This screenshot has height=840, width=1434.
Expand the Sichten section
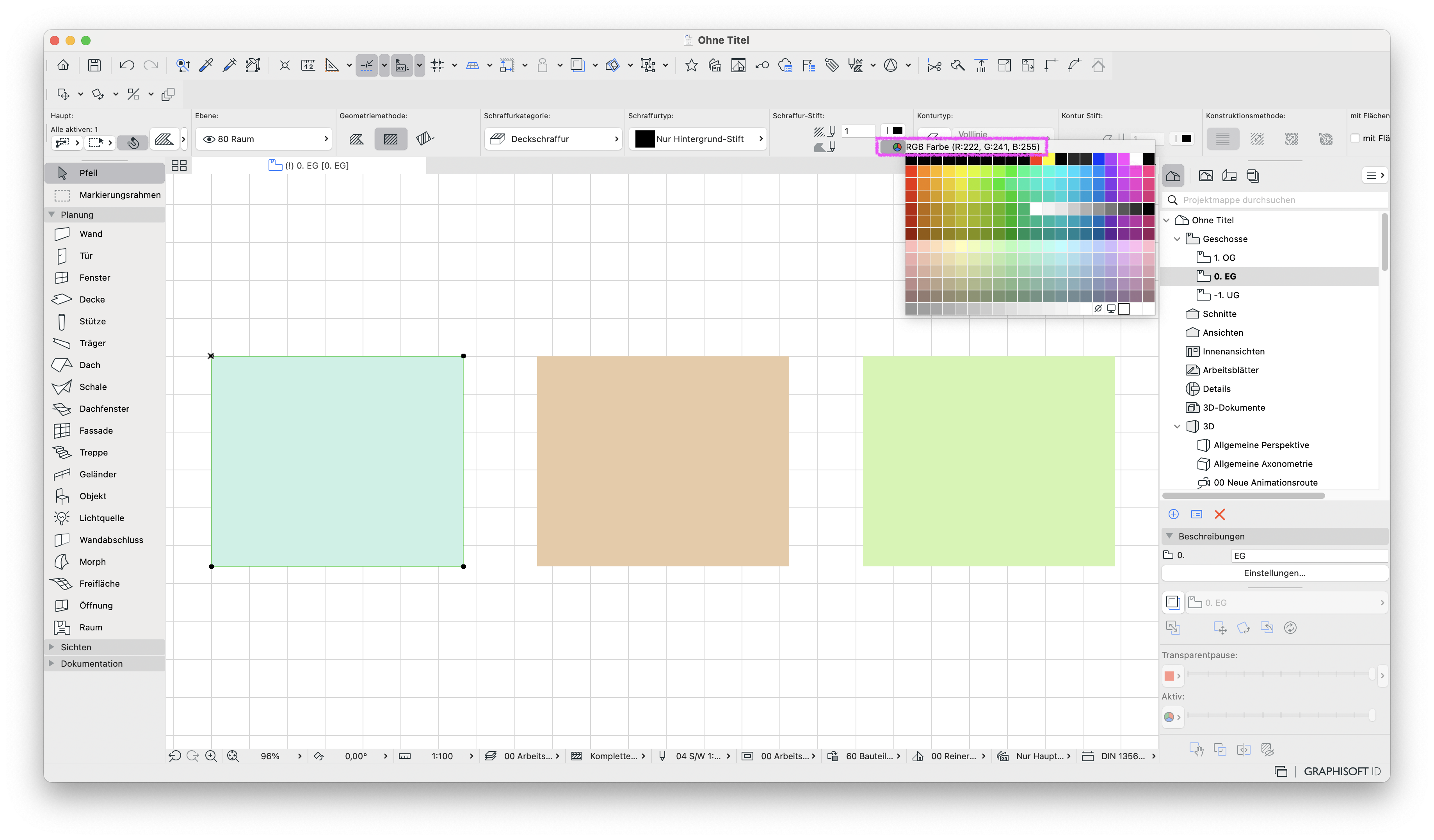52,647
